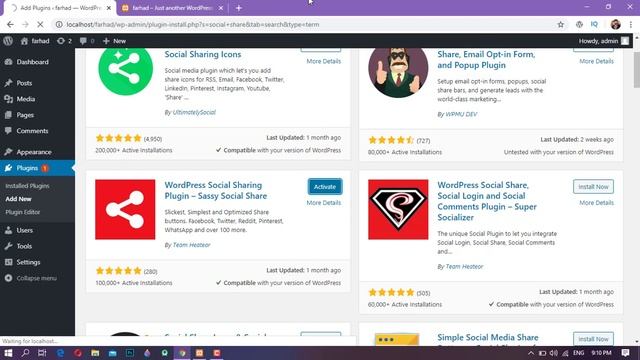Open Photoshop from the taskbar
Viewport: 640px width, 360px height.
(x=130, y=353)
